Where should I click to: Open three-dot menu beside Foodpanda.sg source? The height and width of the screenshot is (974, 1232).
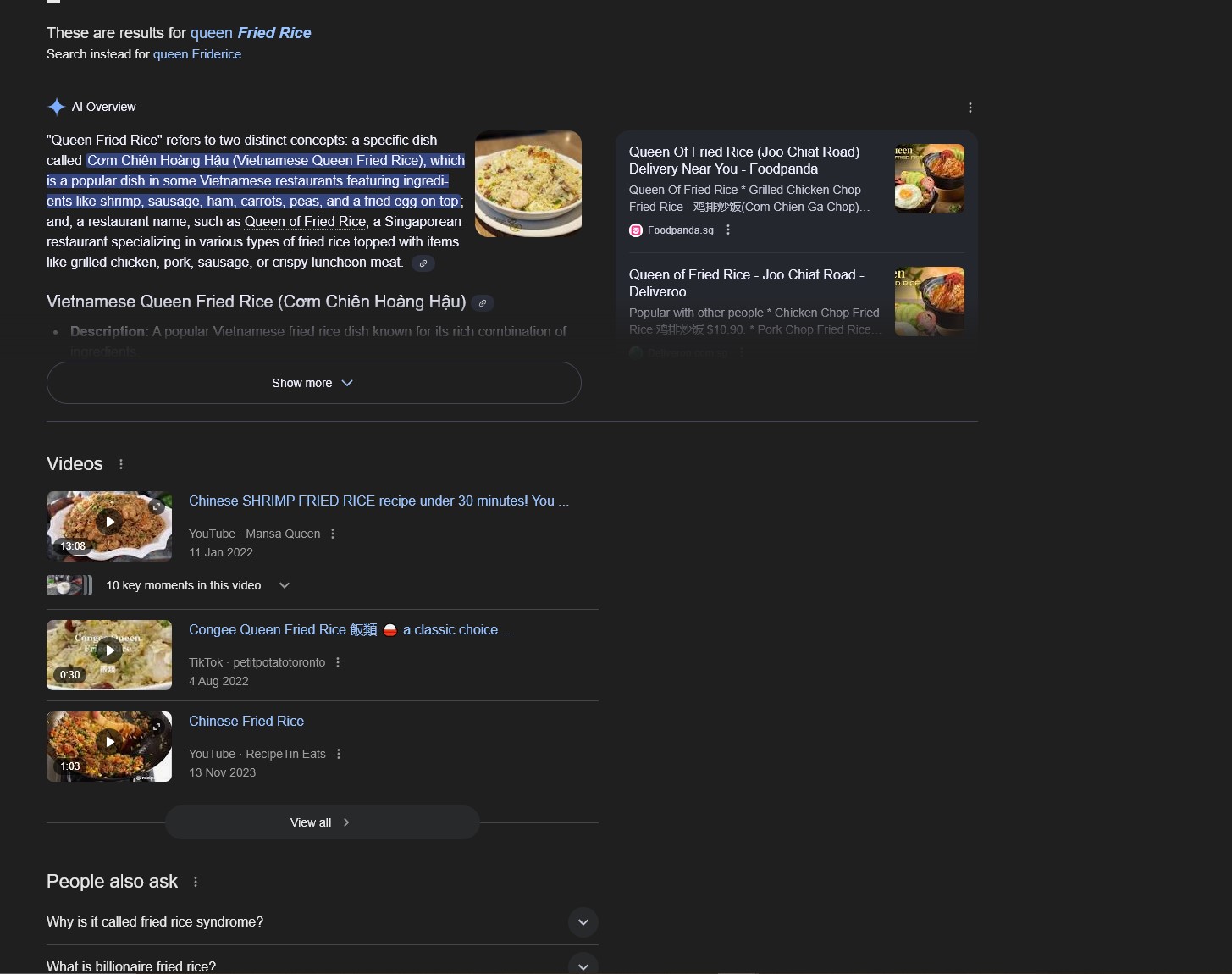coord(728,230)
